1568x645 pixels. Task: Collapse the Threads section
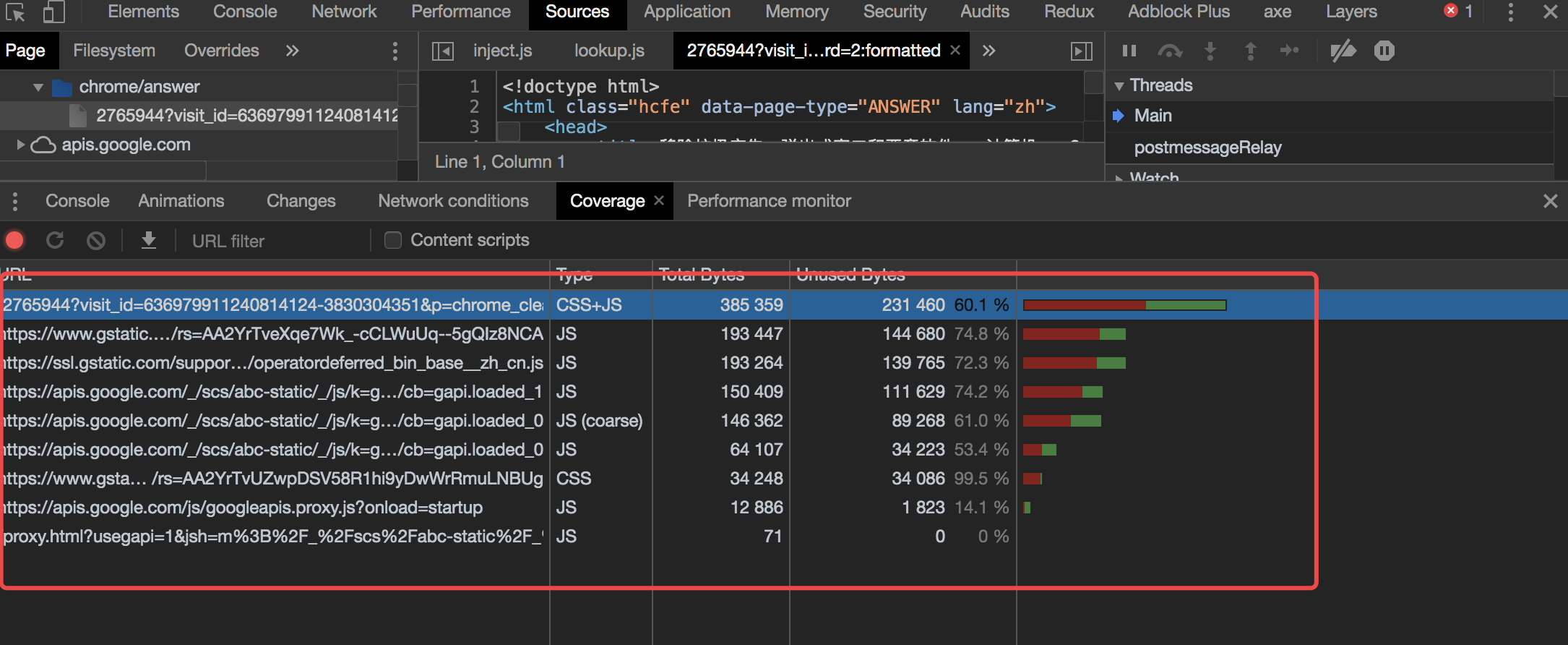(x=1119, y=86)
